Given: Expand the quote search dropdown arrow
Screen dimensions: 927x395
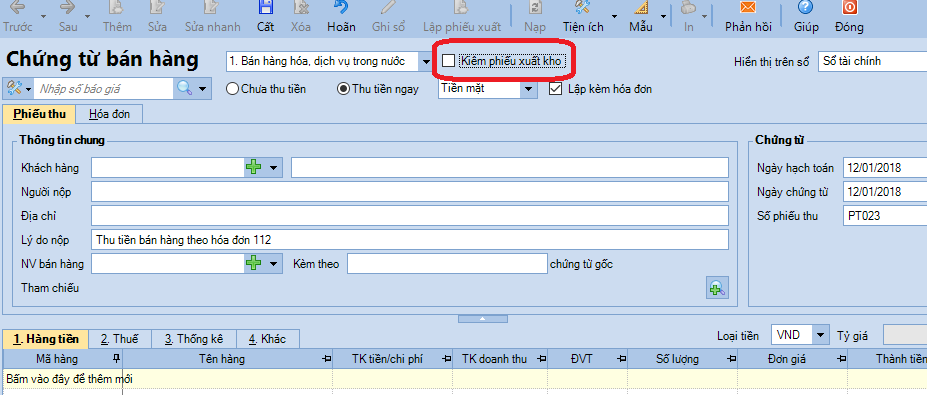Looking at the screenshot, I should click(203, 89).
